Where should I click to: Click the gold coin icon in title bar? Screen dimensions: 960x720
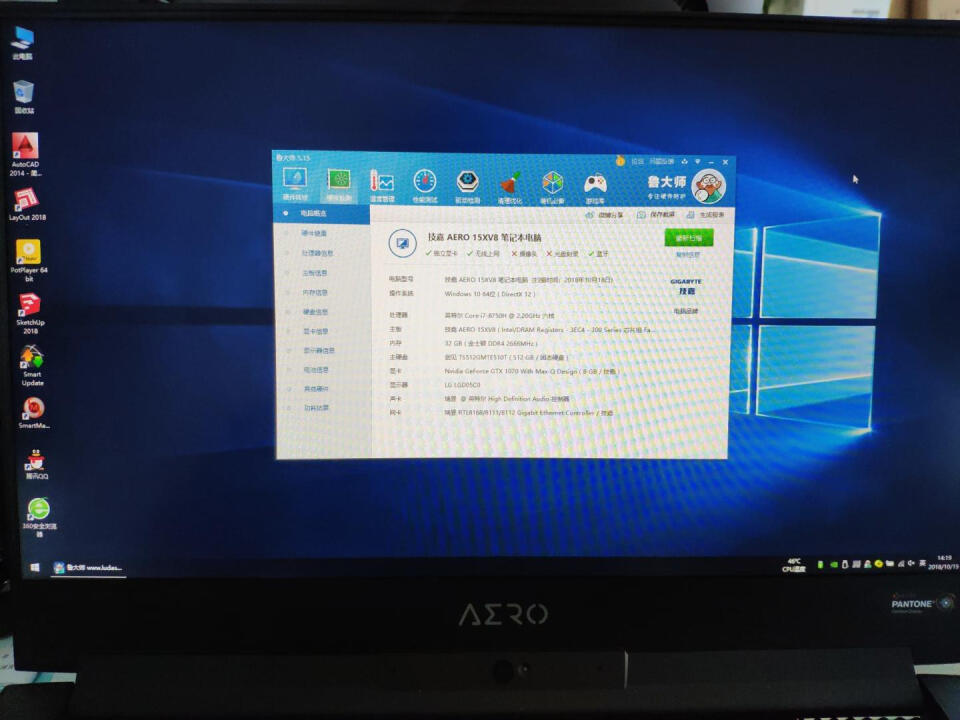(x=620, y=161)
